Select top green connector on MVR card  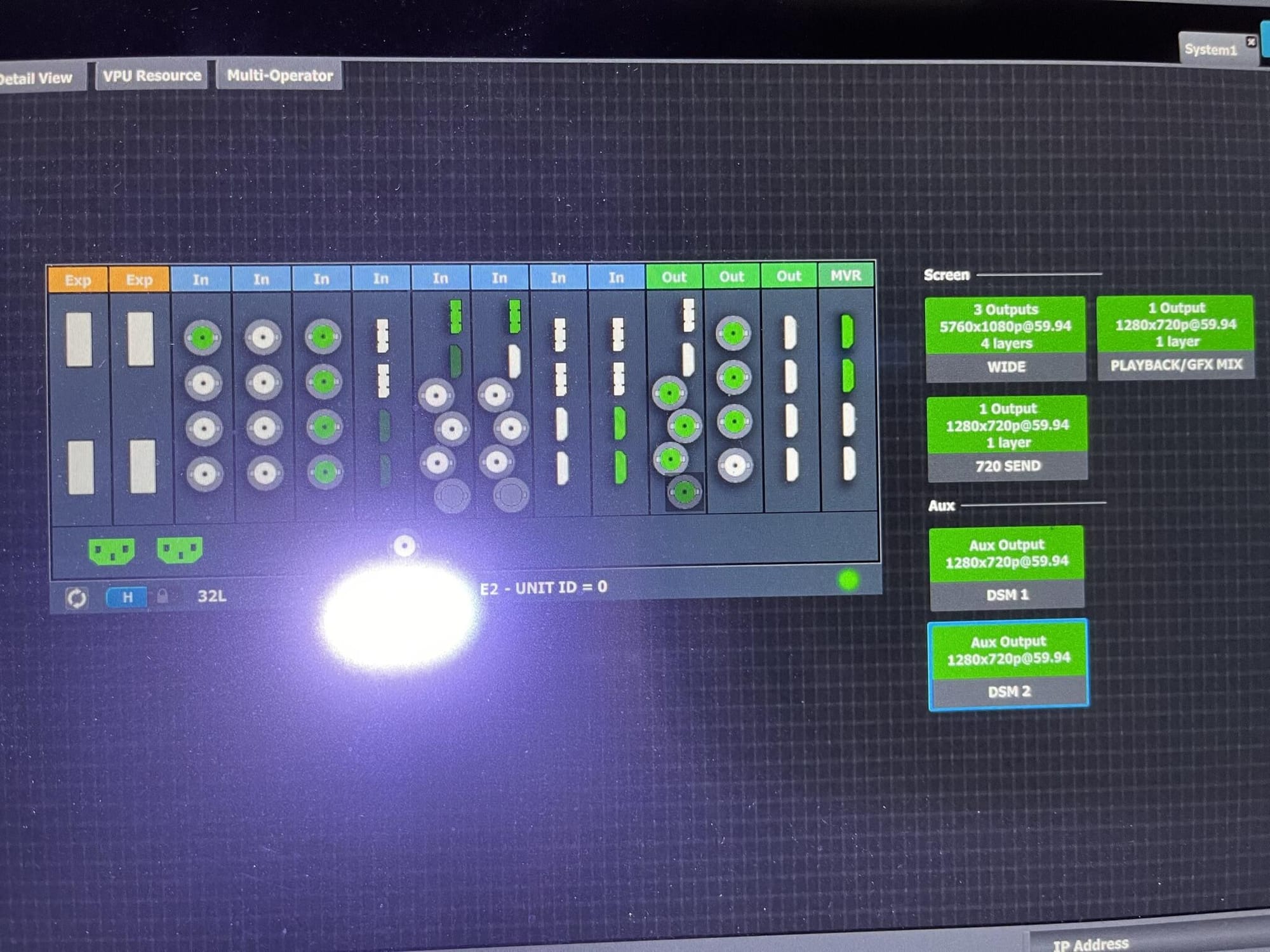847,331
